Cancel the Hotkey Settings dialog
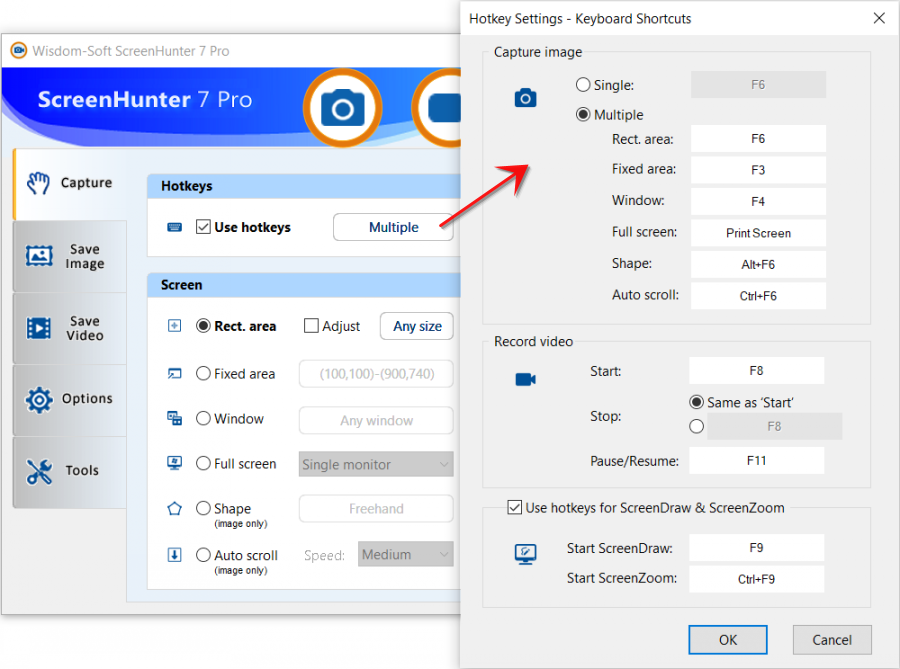The height and width of the screenshot is (669, 900). point(832,640)
